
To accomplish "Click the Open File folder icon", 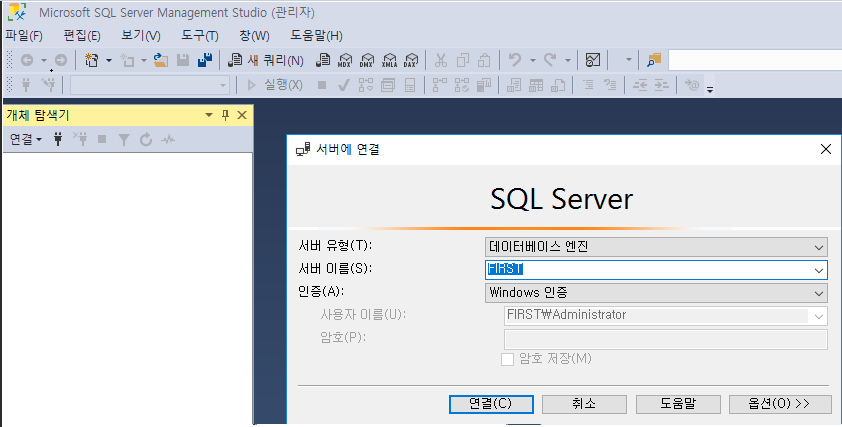I will (161, 60).
